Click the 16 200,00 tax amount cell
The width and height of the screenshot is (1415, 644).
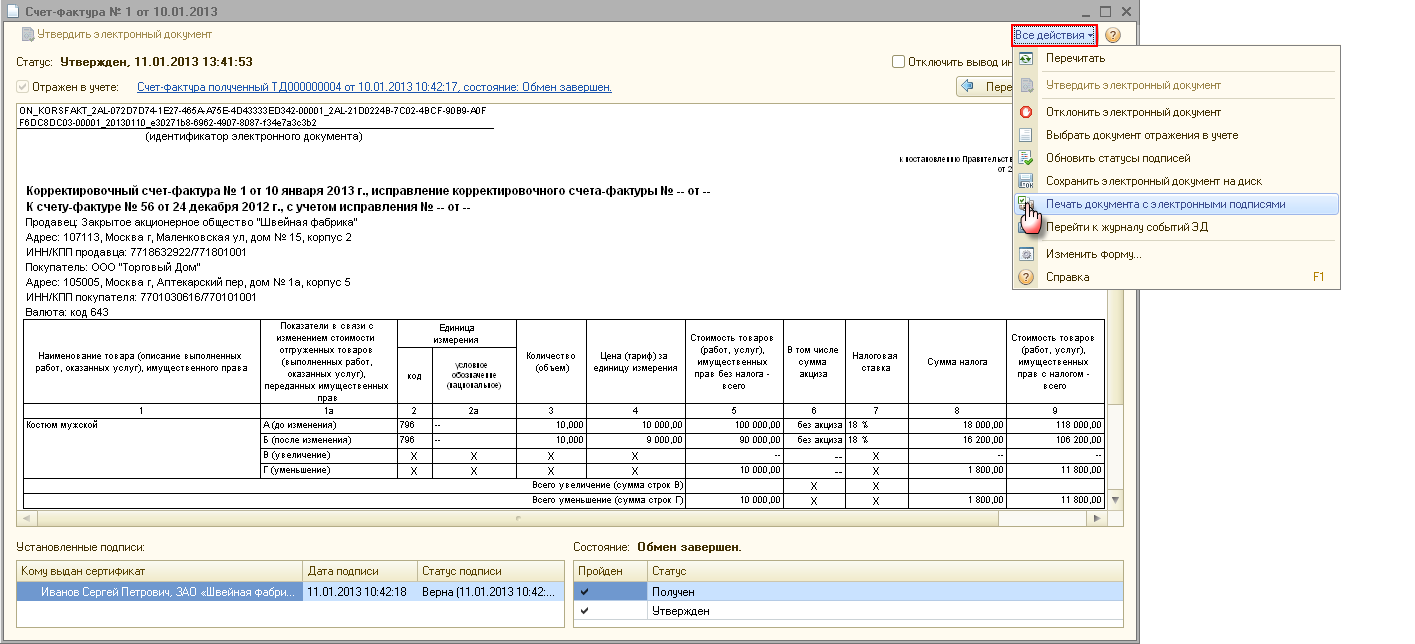pyautogui.click(x=957, y=440)
